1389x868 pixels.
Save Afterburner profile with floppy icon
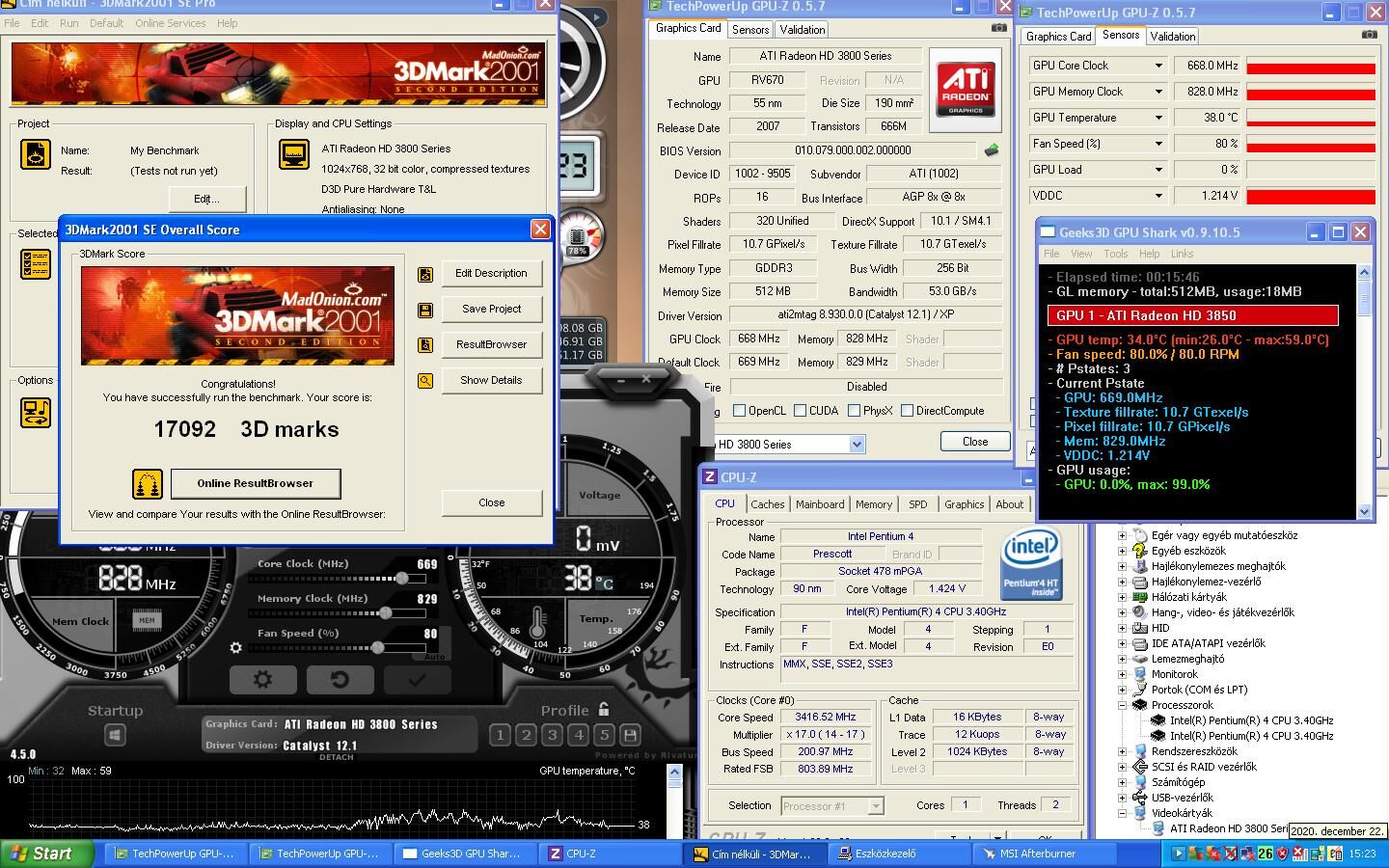point(630,735)
